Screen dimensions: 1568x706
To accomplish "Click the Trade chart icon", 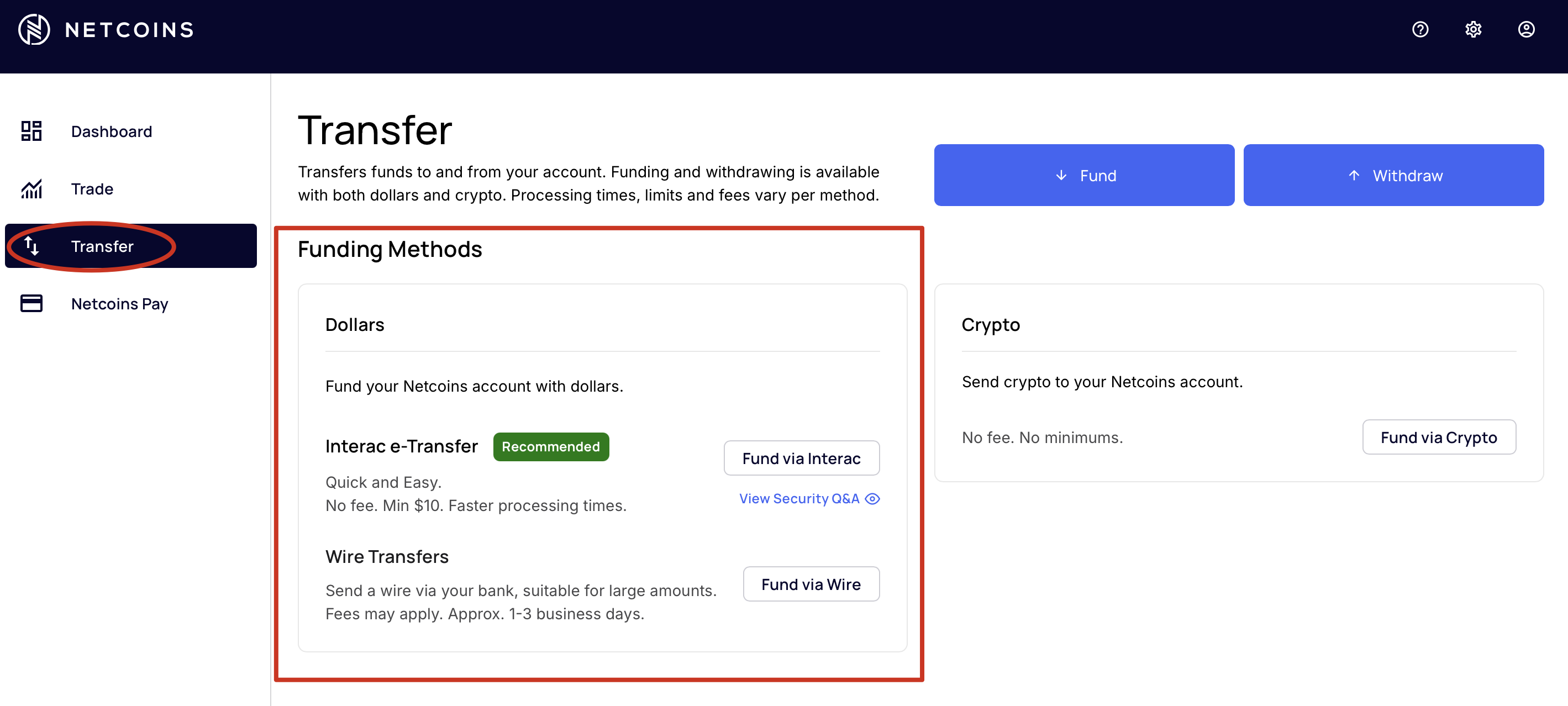I will coord(31,189).
